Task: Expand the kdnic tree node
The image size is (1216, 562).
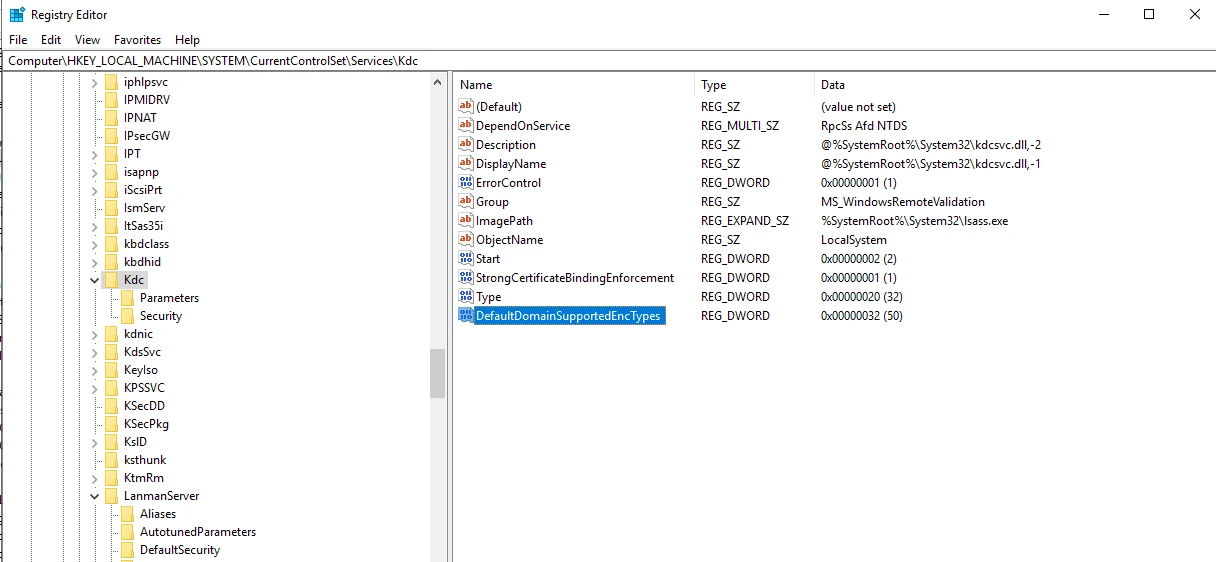Action: [94, 334]
